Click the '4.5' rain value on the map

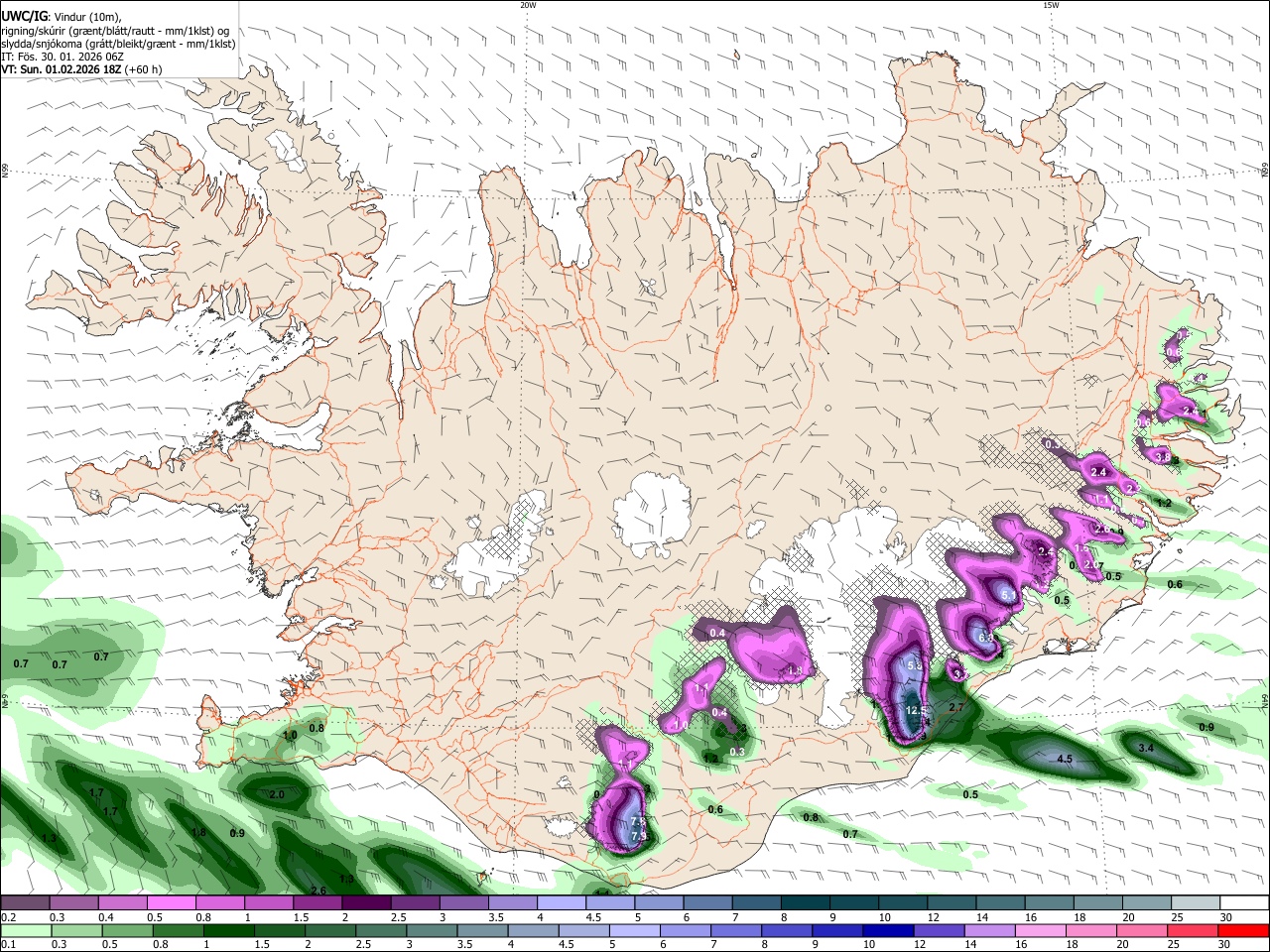coord(1065,759)
